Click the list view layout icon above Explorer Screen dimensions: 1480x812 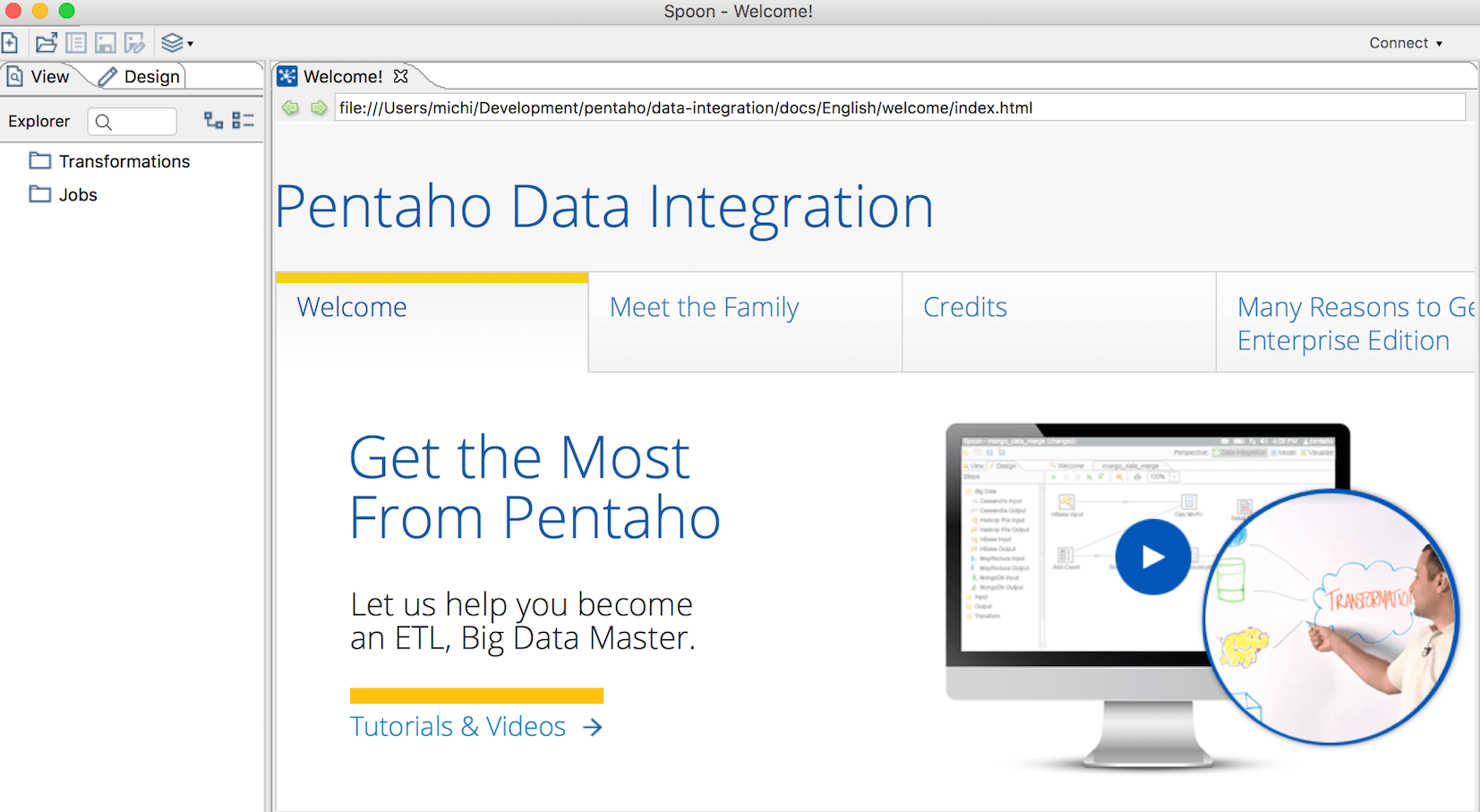[x=243, y=120]
